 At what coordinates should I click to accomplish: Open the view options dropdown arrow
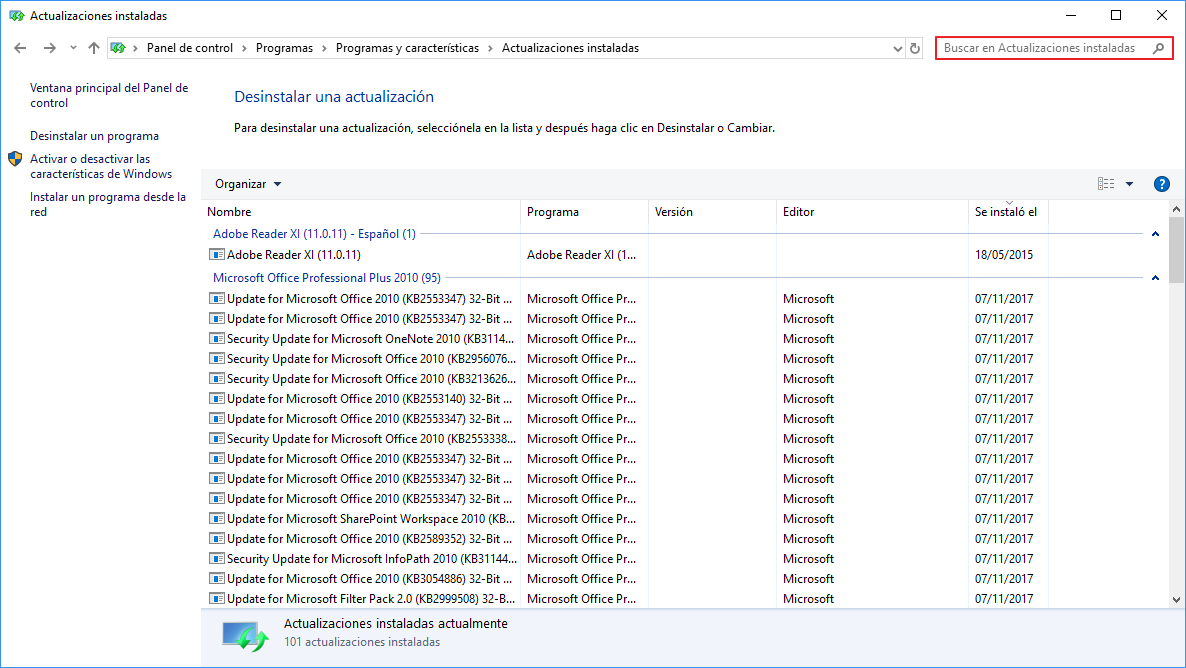(x=1129, y=184)
